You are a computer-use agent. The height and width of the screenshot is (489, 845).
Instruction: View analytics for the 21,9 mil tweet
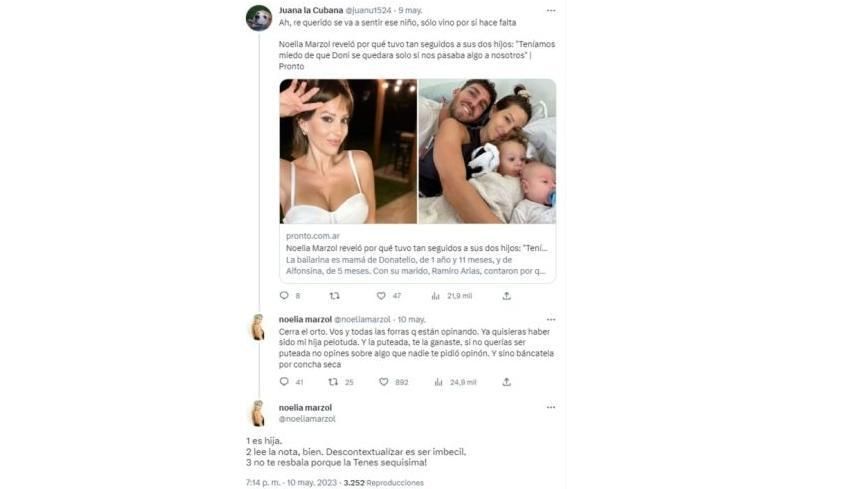point(436,296)
